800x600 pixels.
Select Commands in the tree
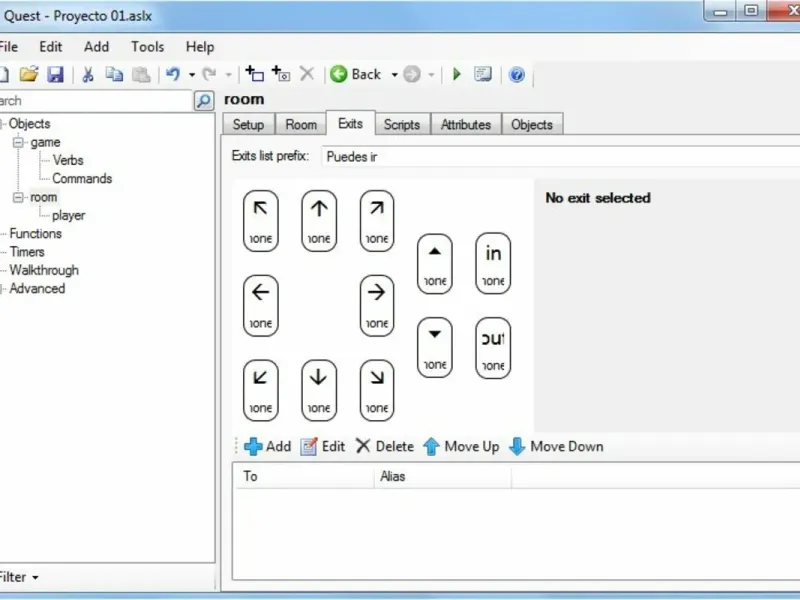pyautogui.click(x=82, y=179)
